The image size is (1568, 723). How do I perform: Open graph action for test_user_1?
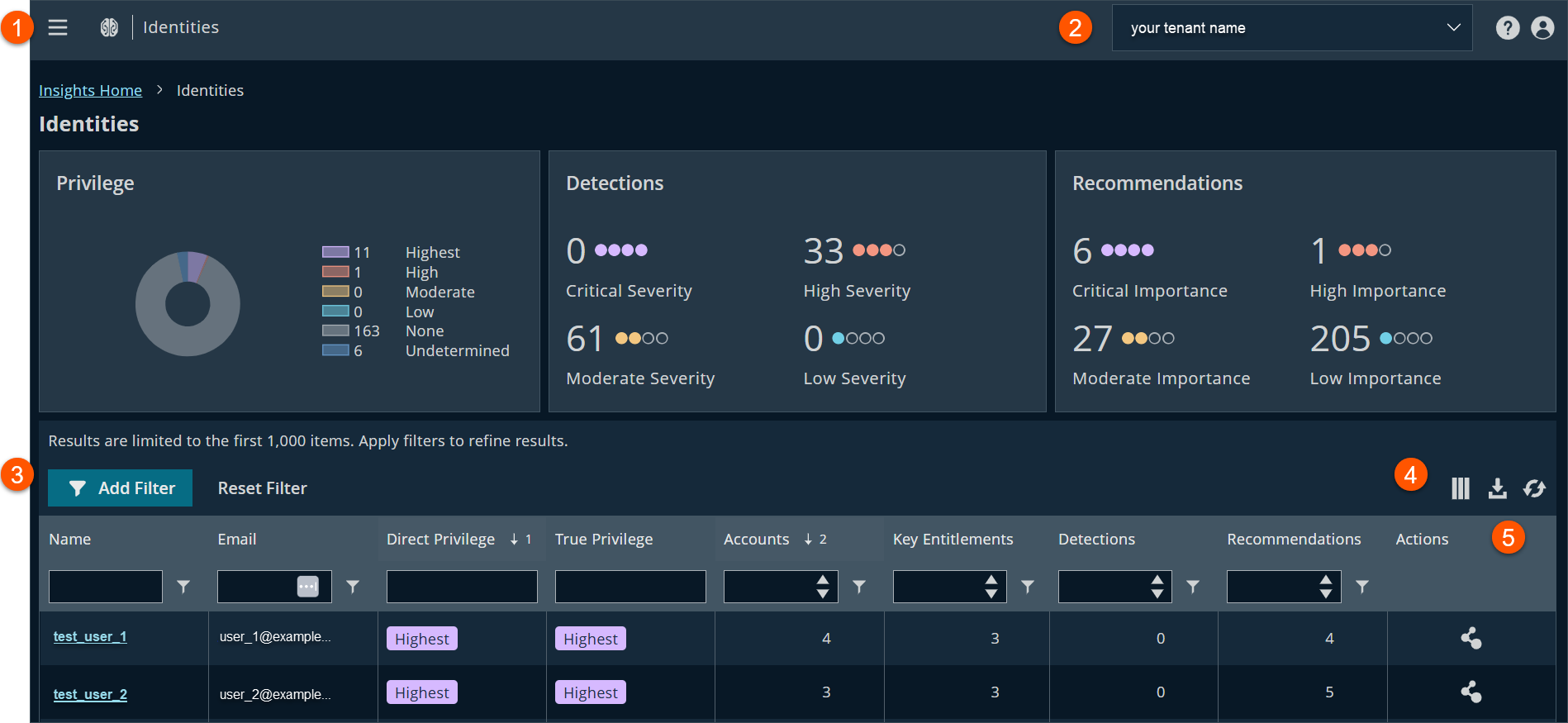point(1471,638)
